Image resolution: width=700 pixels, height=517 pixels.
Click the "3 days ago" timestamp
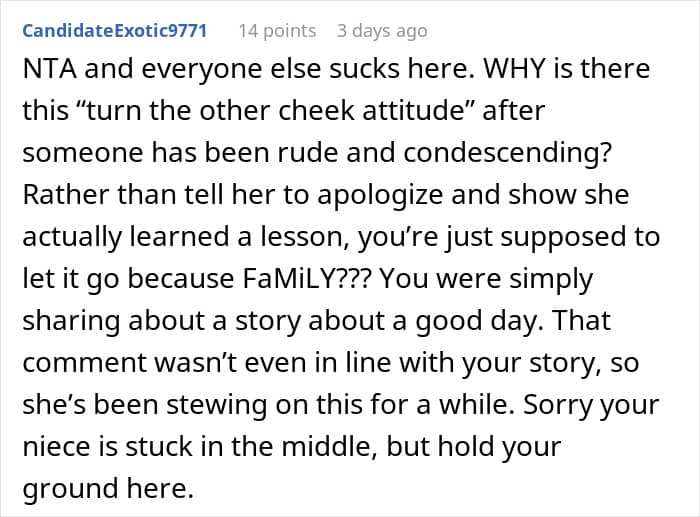(382, 30)
